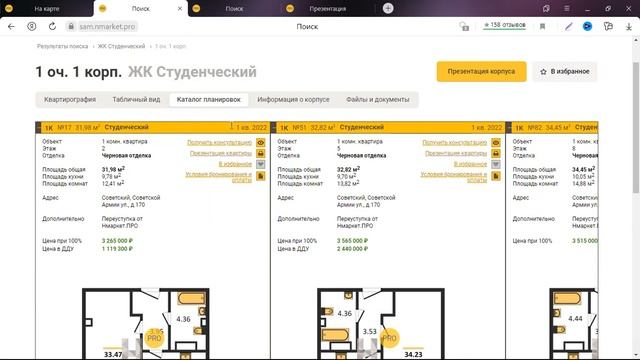Viewport: 640px width, 360px height.
Task: Click price 3 265 000 ₽ on №17
Action: coord(117,241)
